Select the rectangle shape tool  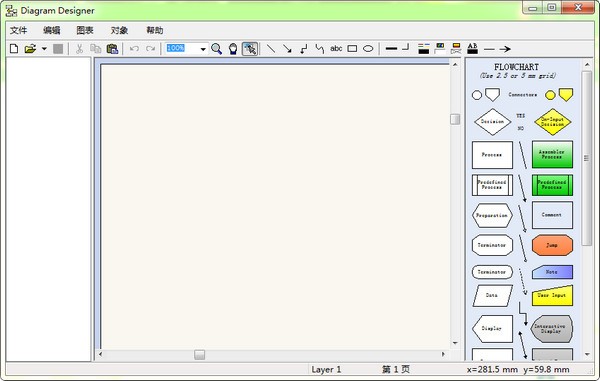pos(352,49)
